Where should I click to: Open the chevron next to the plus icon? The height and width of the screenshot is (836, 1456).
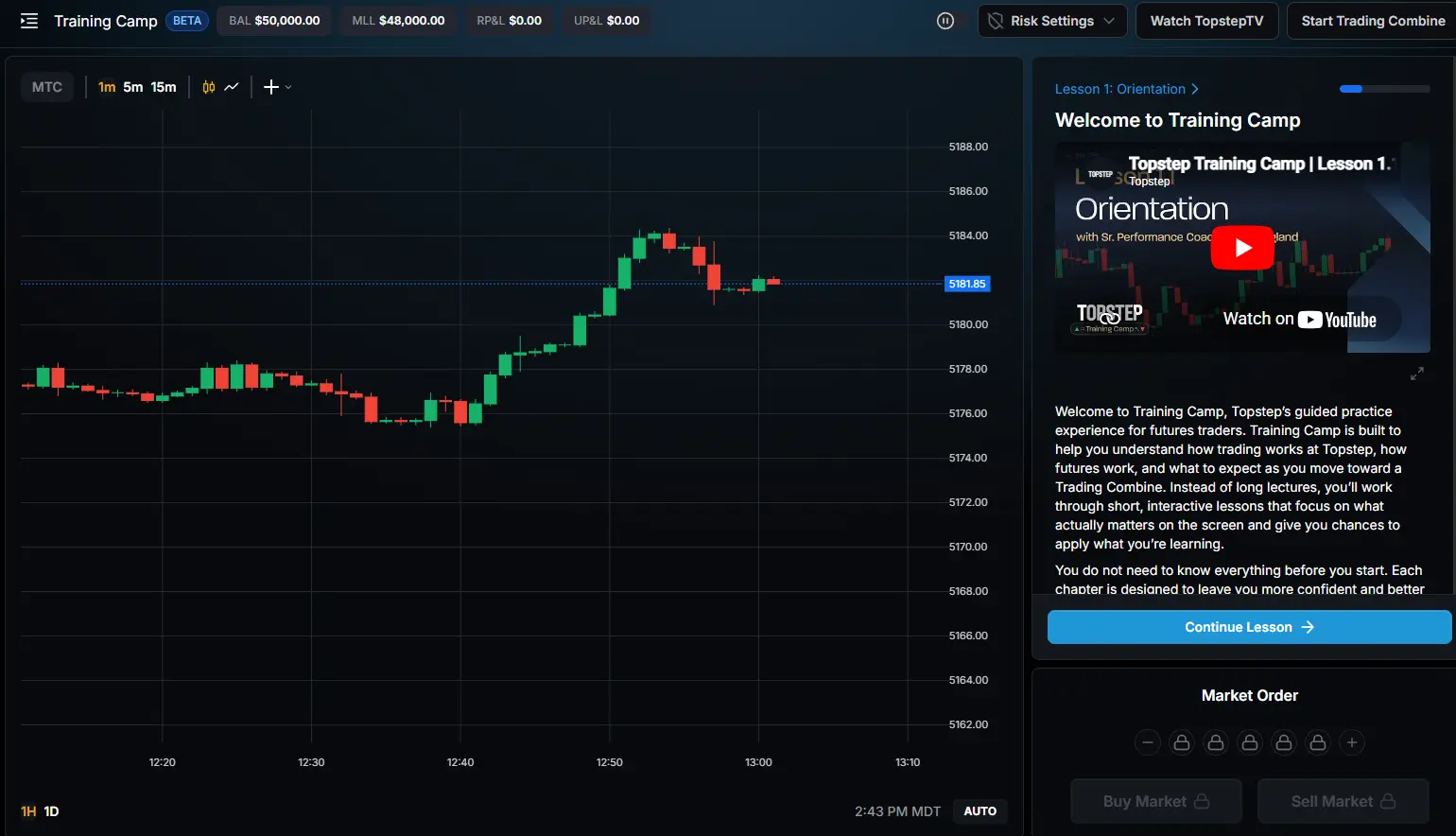click(286, 88)
